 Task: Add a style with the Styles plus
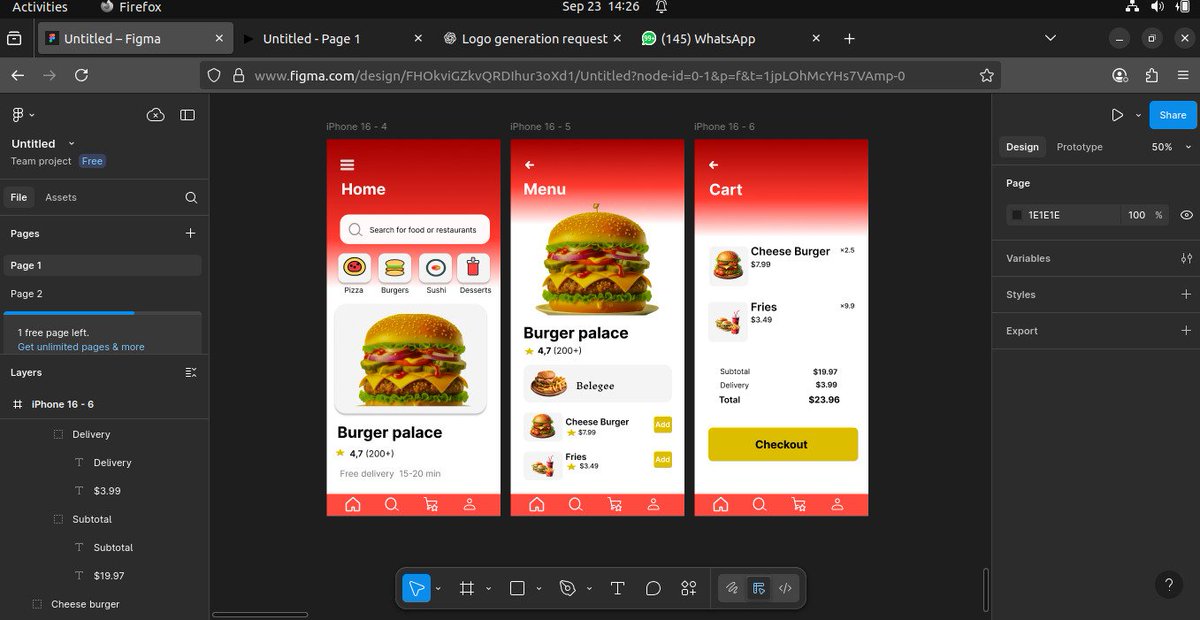coord(1186,294)
